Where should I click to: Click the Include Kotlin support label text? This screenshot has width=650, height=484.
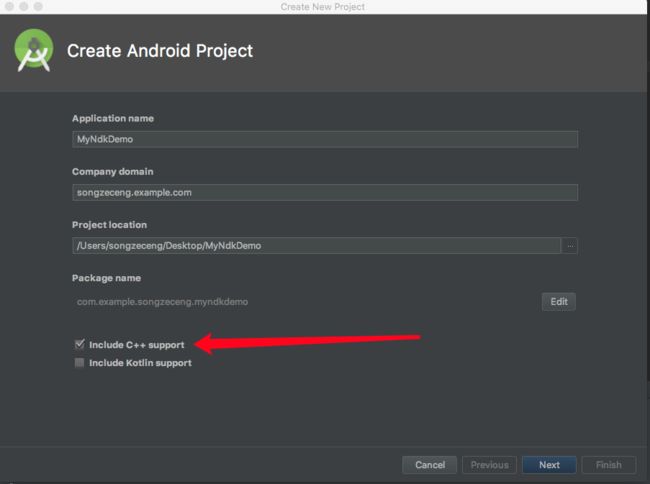pyautogui.click(x=141, y=363)
